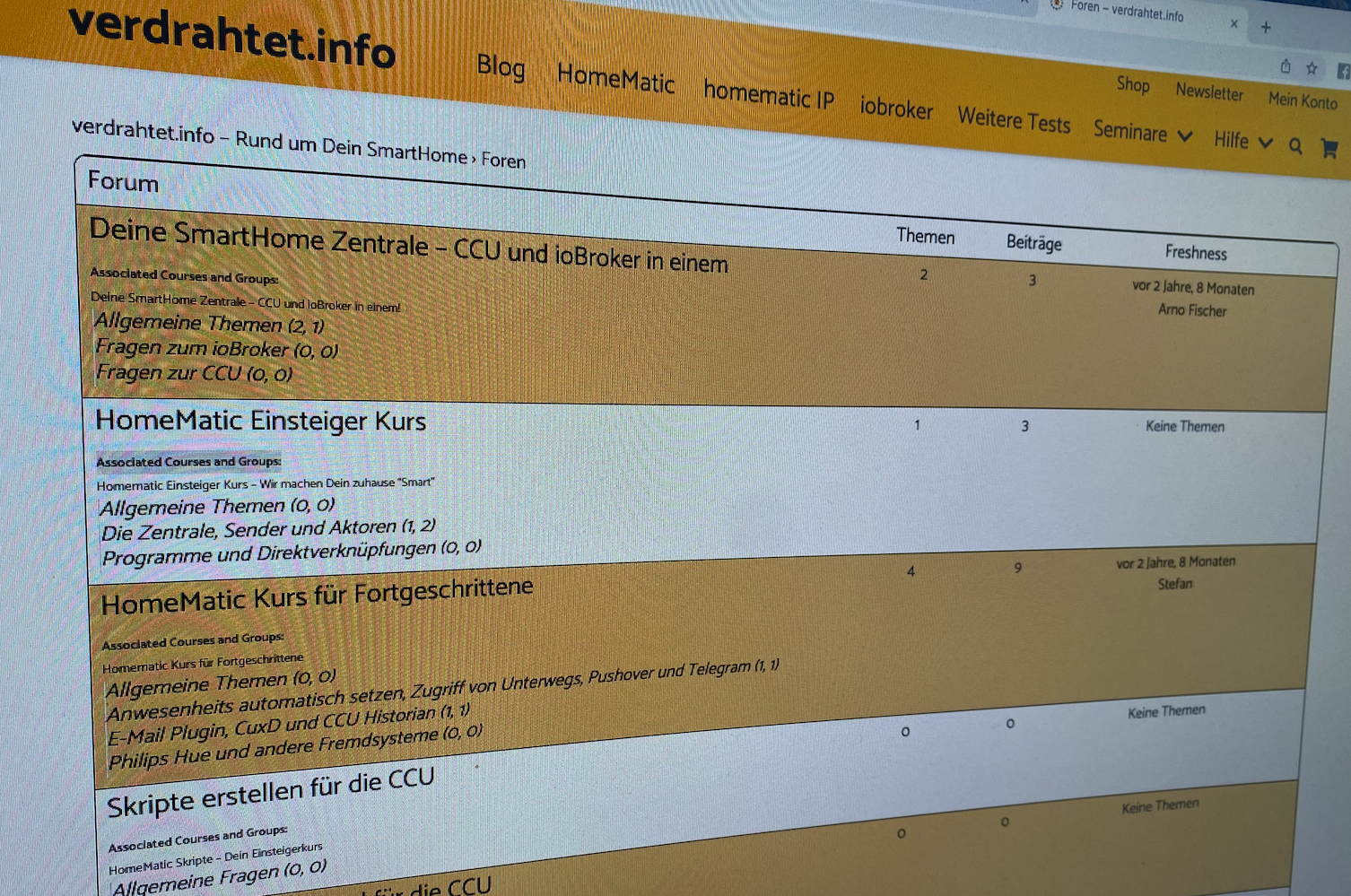The width and height of the screenshot is (1351, 896).
Task: Go to the Shop link
Action: [x=1133, y=84]
